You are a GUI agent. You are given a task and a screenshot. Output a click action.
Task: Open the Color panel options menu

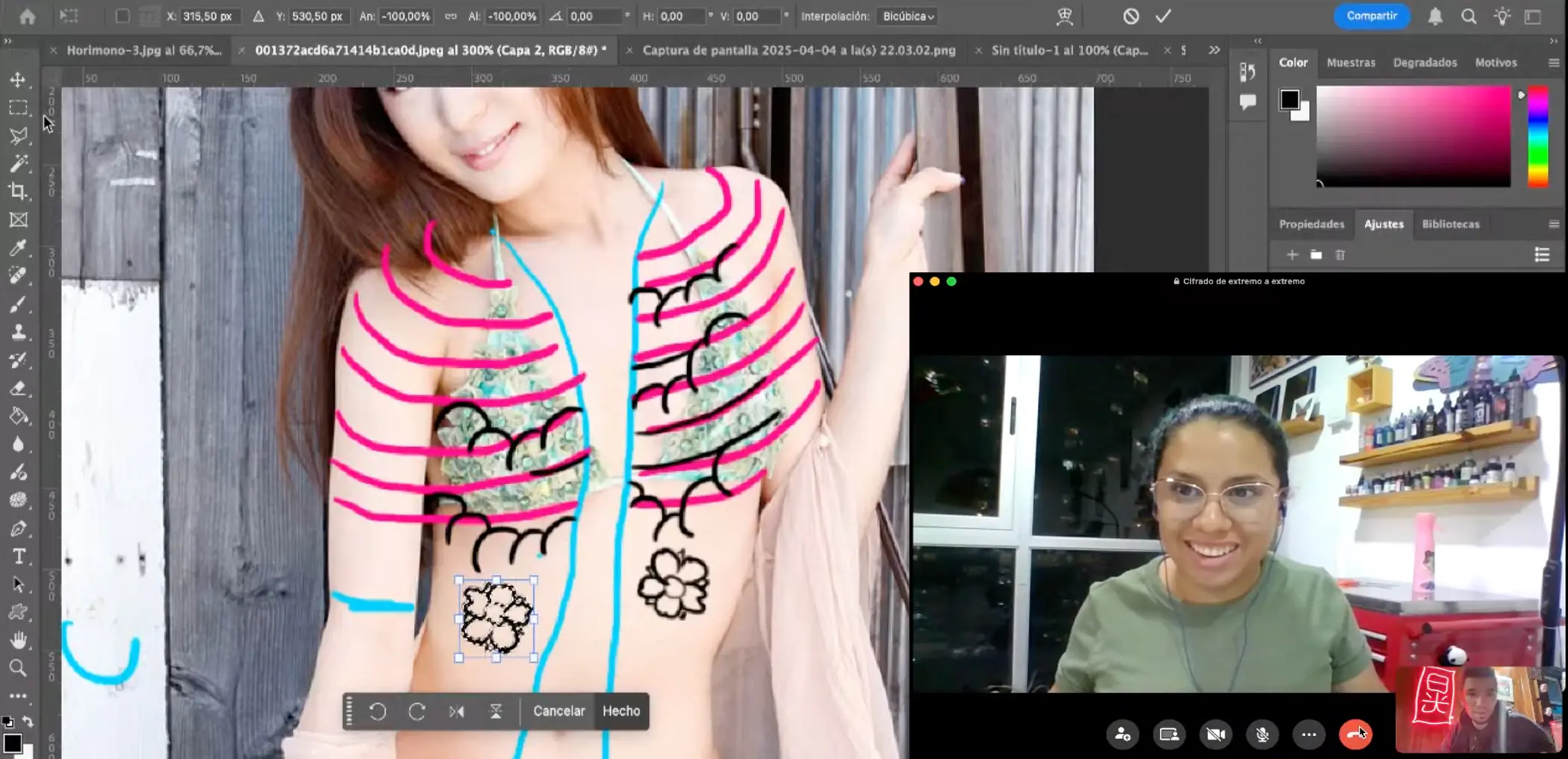point(1554,63)
